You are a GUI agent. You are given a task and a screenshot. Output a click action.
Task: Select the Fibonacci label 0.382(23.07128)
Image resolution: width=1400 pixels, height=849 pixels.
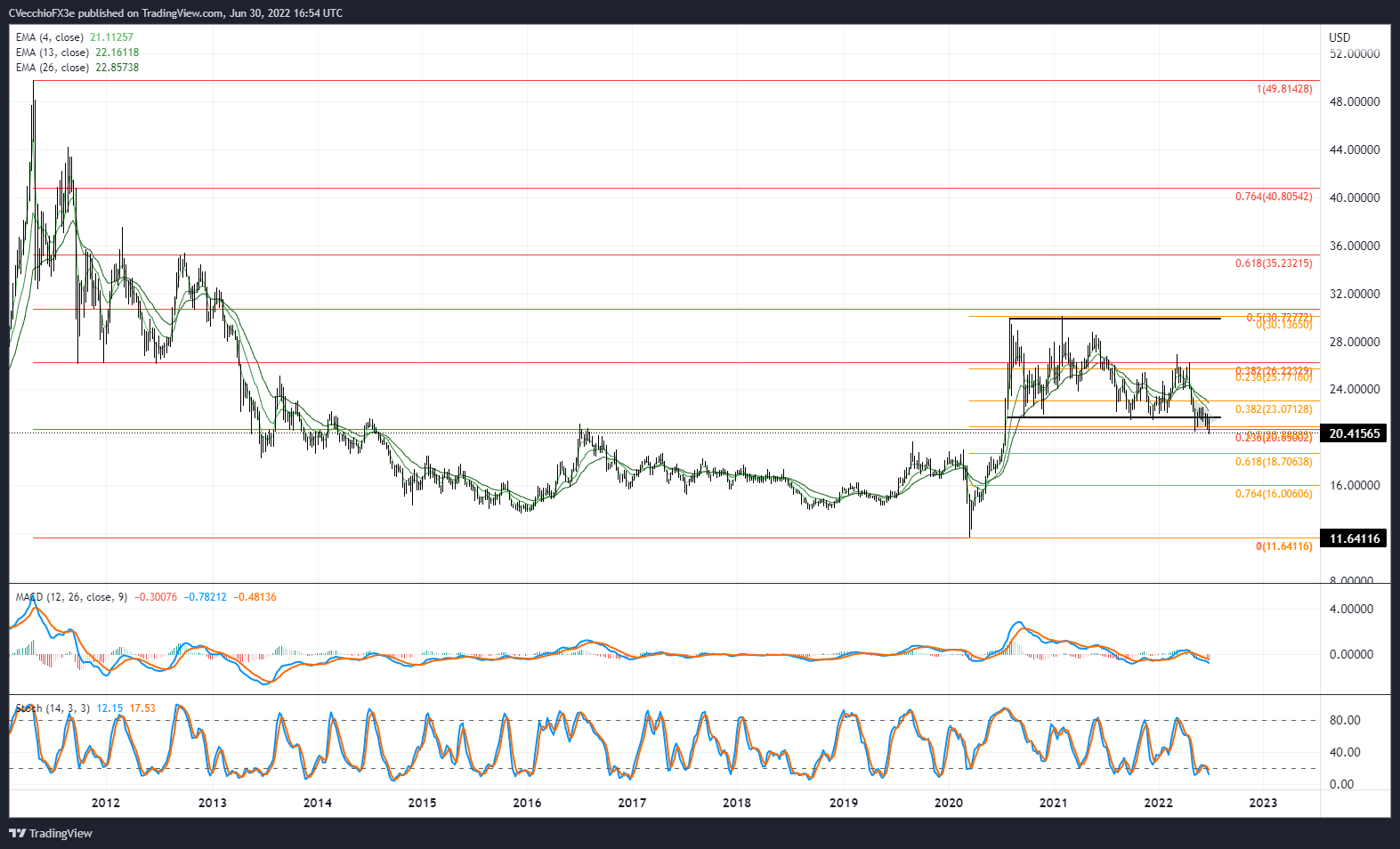[x=1273, y=409]
